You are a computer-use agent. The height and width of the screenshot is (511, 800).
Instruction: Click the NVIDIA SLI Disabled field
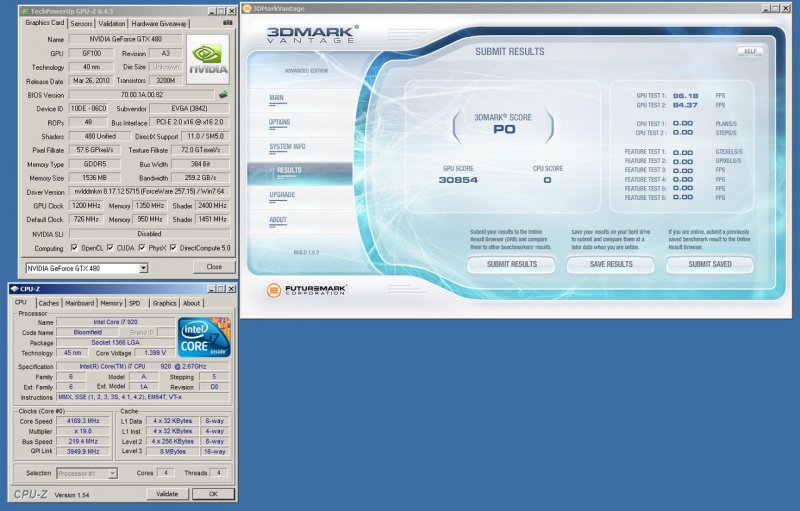[x=149, y=234]
